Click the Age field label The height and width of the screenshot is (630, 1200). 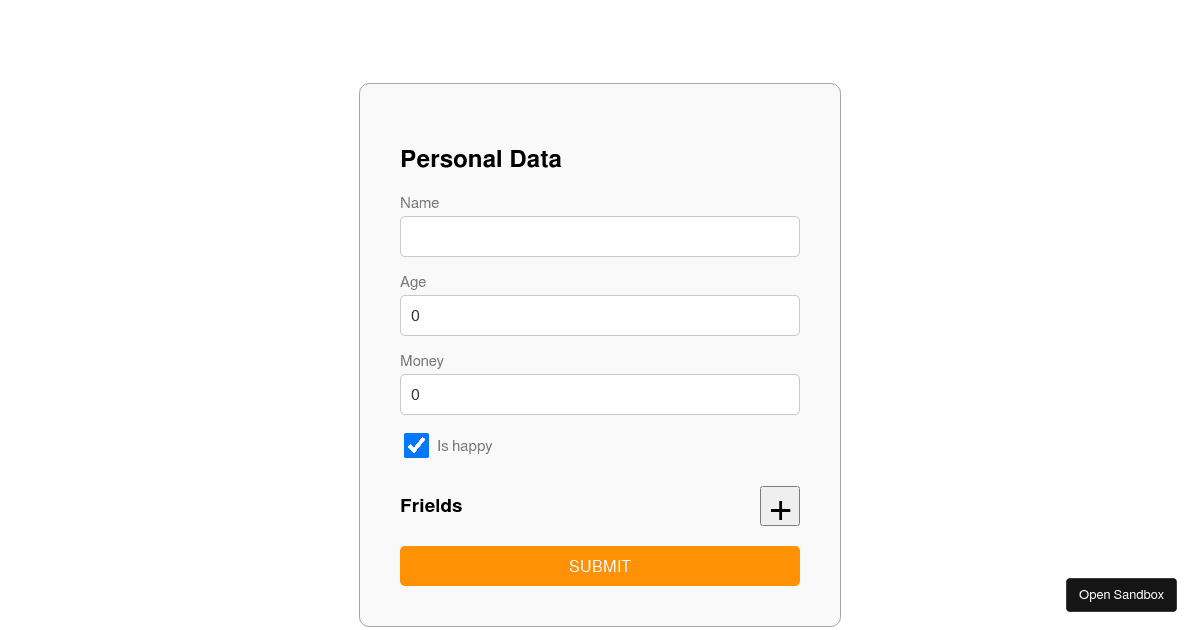tap(413, 282)
